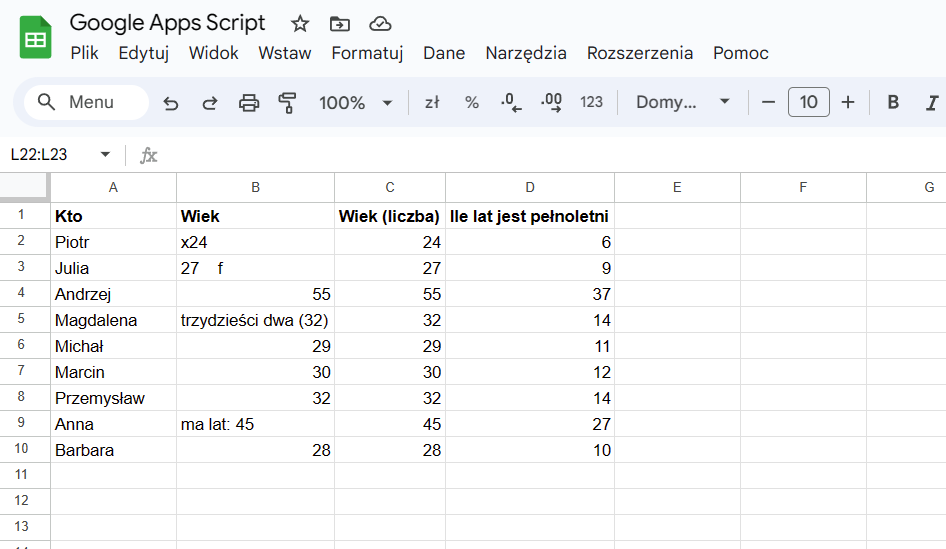Select cell Ile lat jest pełnoletni
The image size is (946, 549).
point(530,216)
